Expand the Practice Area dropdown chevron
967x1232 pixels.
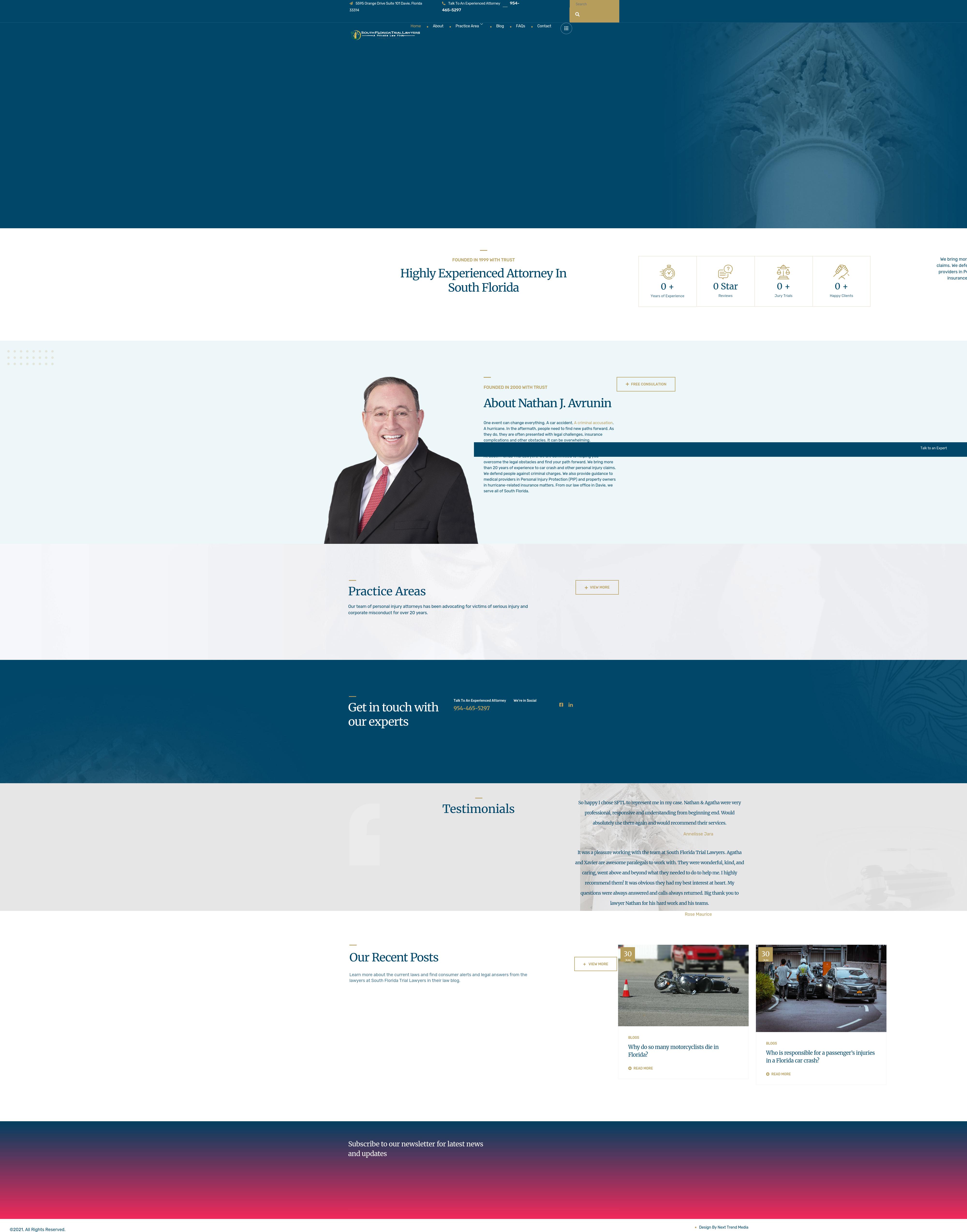482,25
